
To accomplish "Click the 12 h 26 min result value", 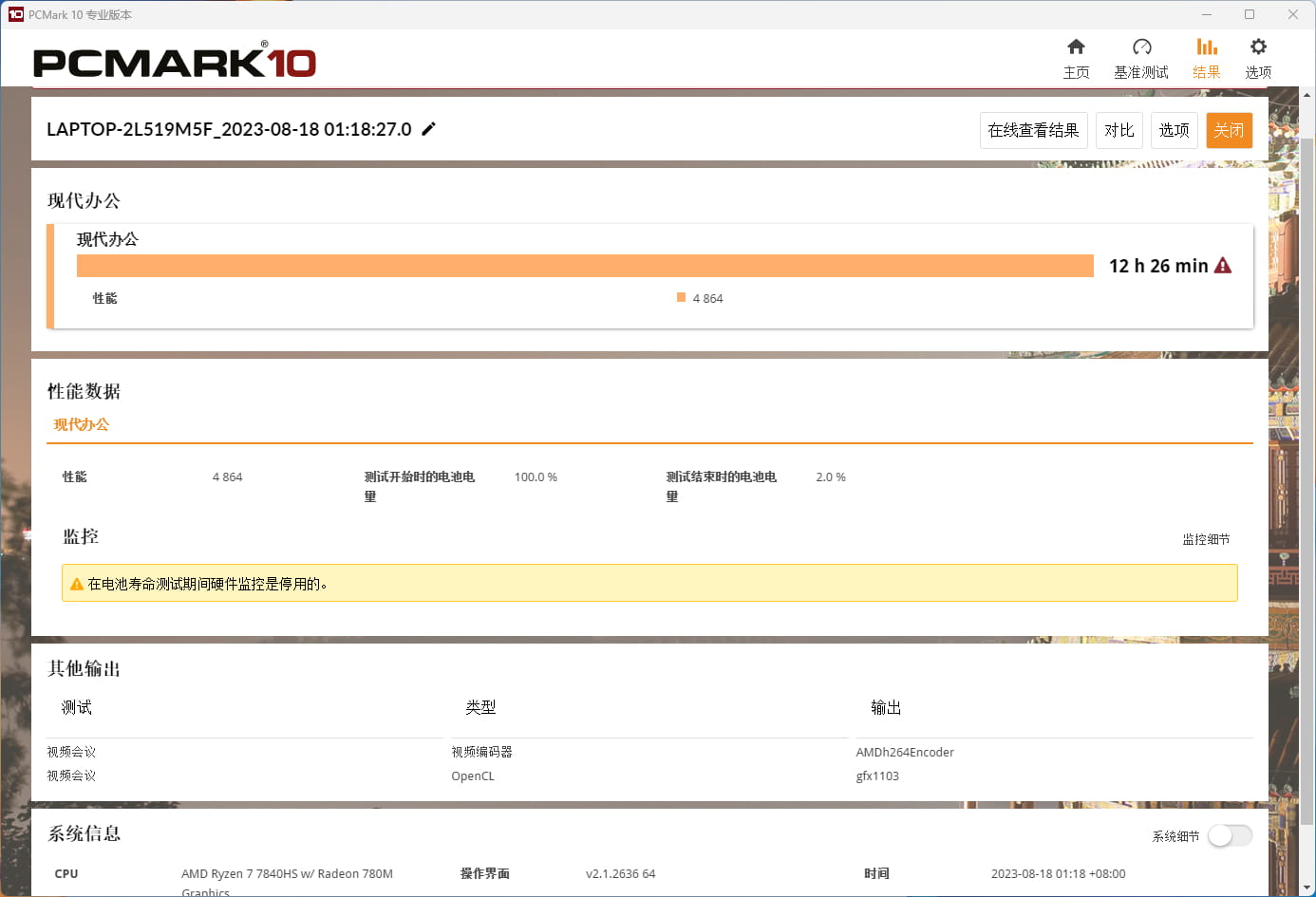I will (x=1158, y=266).
